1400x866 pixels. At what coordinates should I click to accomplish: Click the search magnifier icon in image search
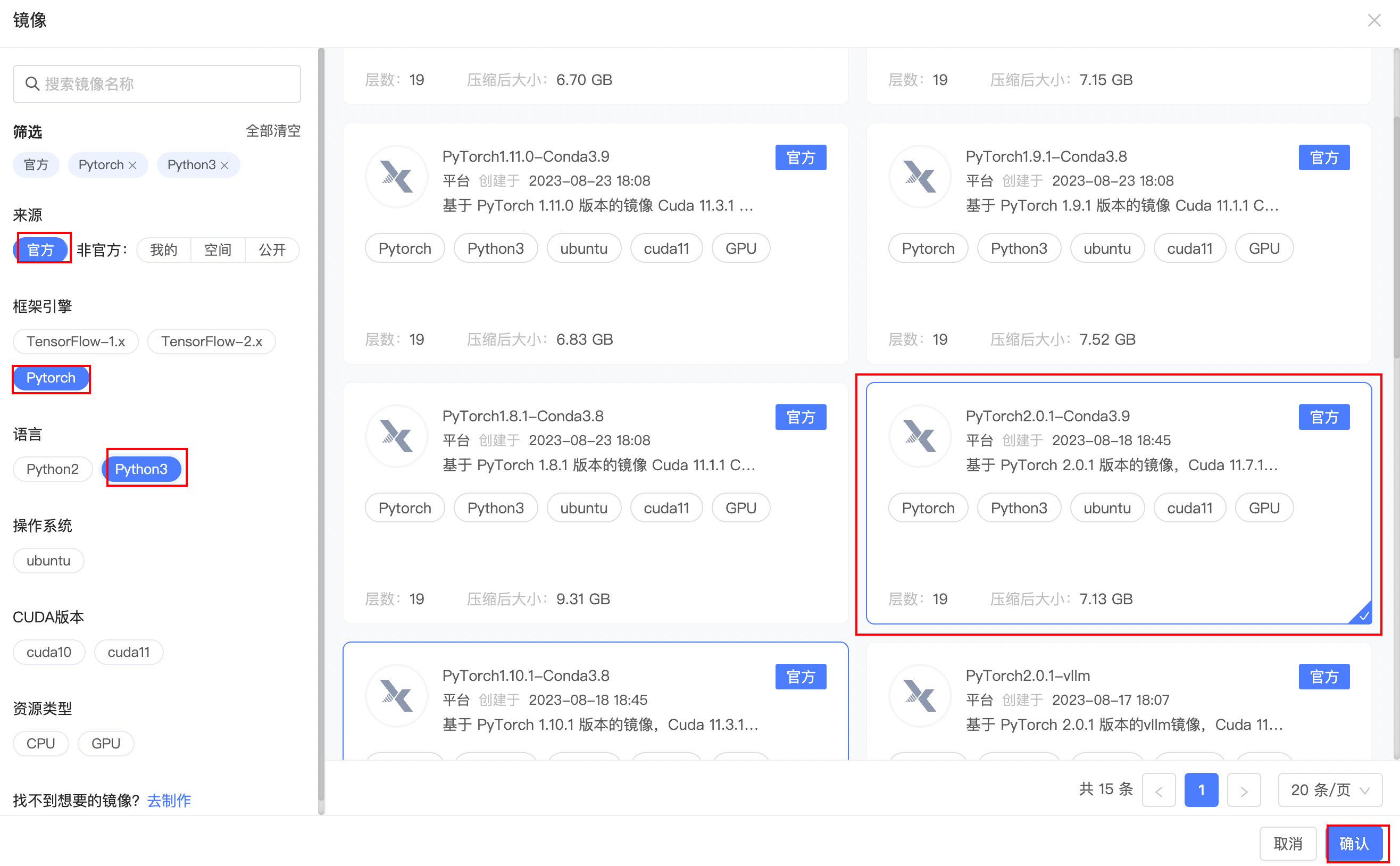click(x=32, y=84)
